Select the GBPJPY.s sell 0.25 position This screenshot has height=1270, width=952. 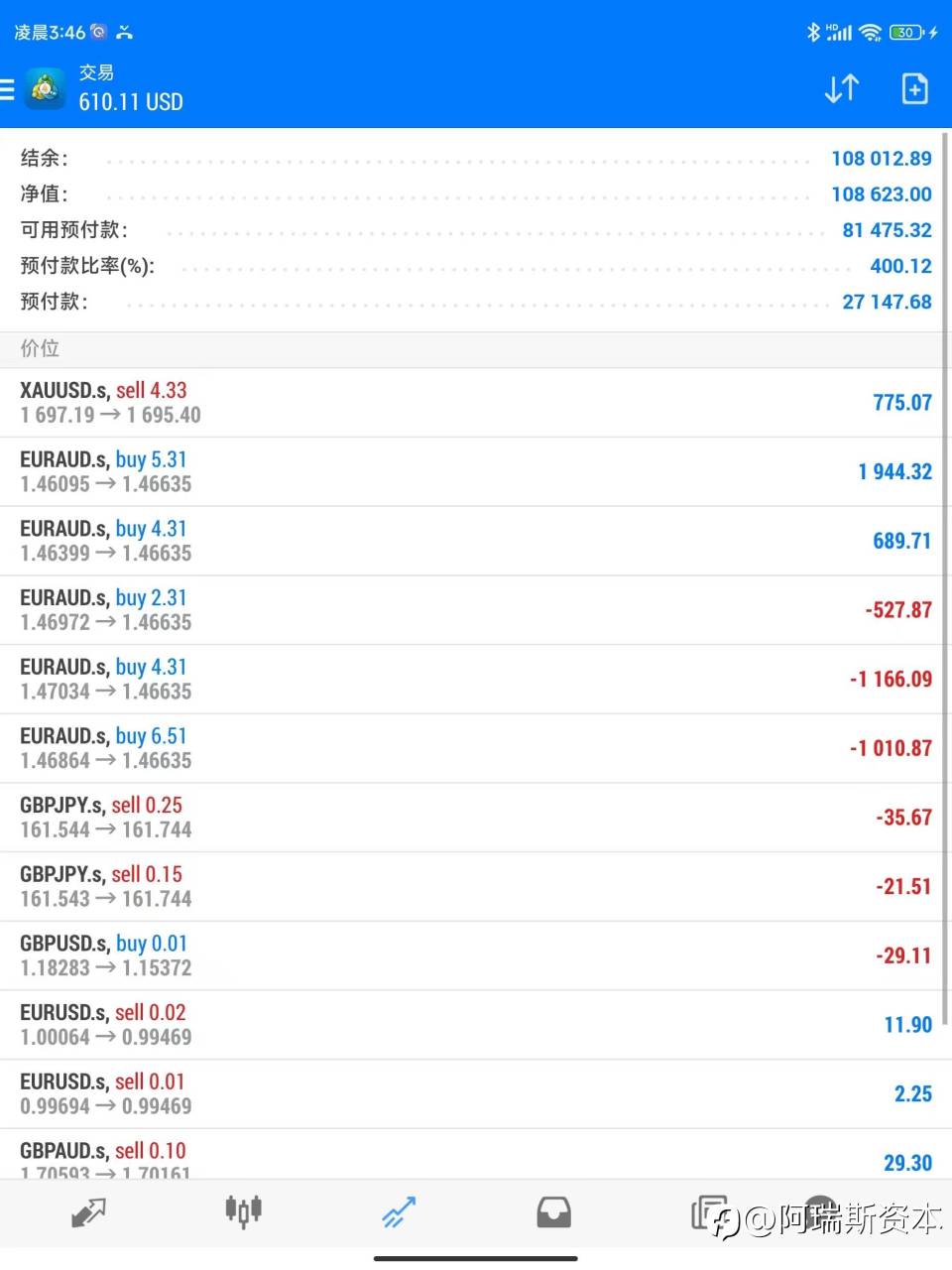[x=476, y=818]
